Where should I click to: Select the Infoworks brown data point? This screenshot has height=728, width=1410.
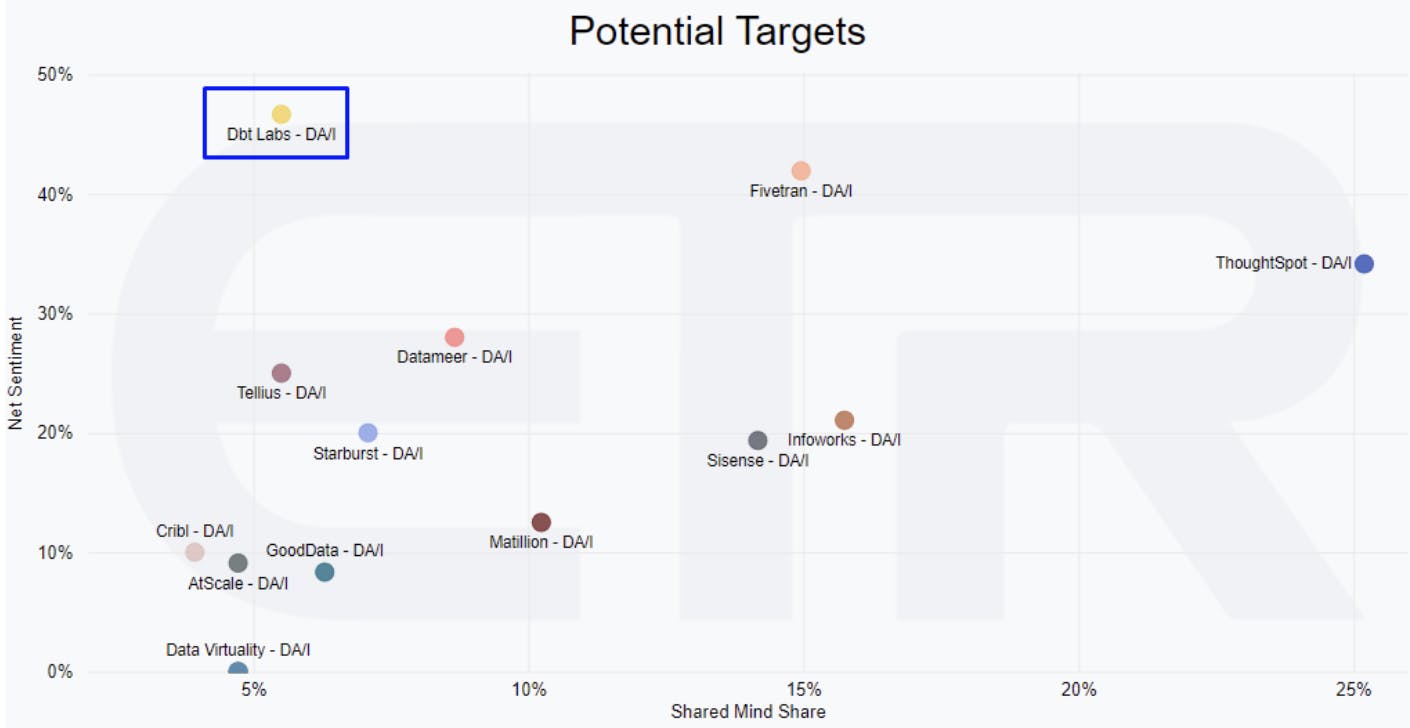pyautogui.click(x=844, y=420)
